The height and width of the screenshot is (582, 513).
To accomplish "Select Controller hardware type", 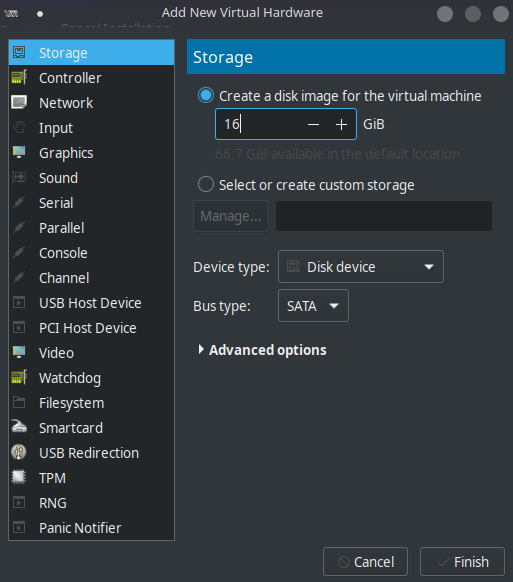I will [91, 78].
